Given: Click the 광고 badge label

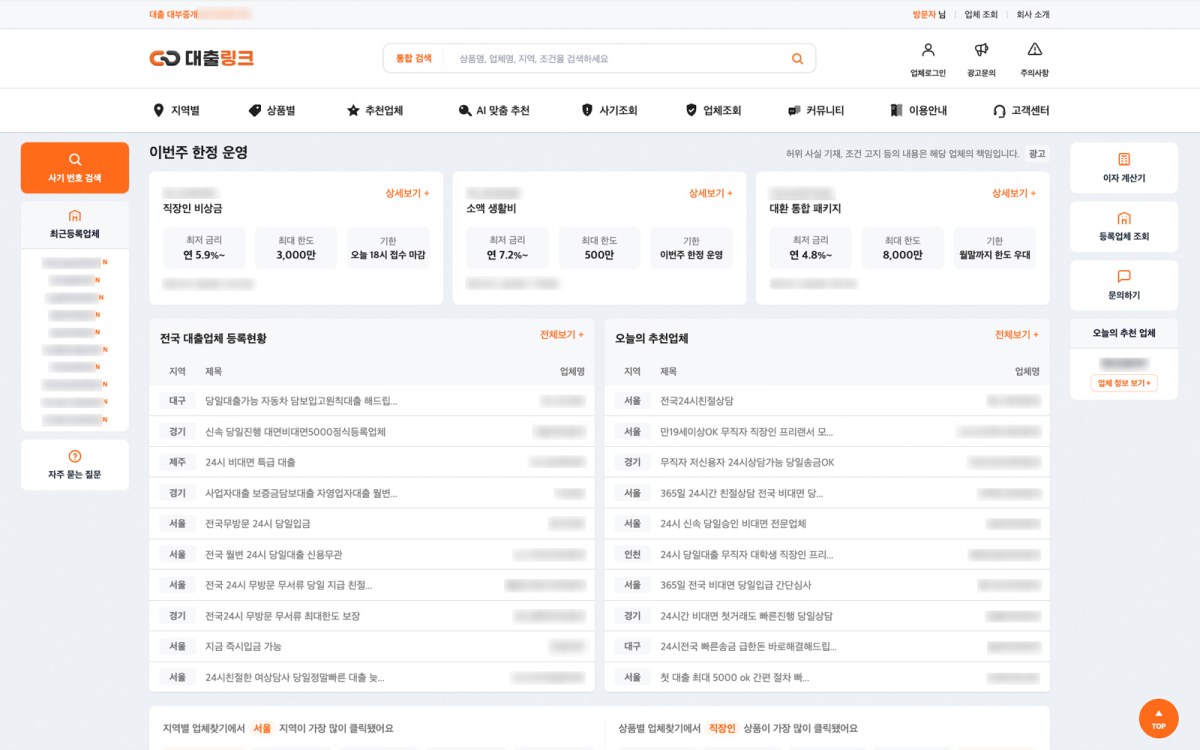Looking at the screenshot, I should [x=1037, y=154].
